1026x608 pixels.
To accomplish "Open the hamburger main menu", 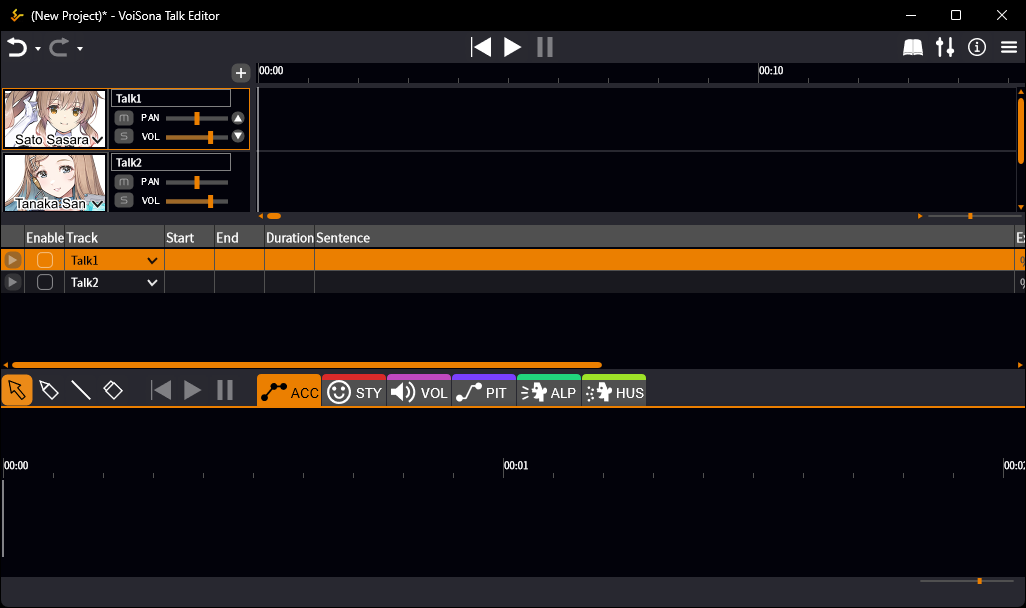I will pos(1009,47).
